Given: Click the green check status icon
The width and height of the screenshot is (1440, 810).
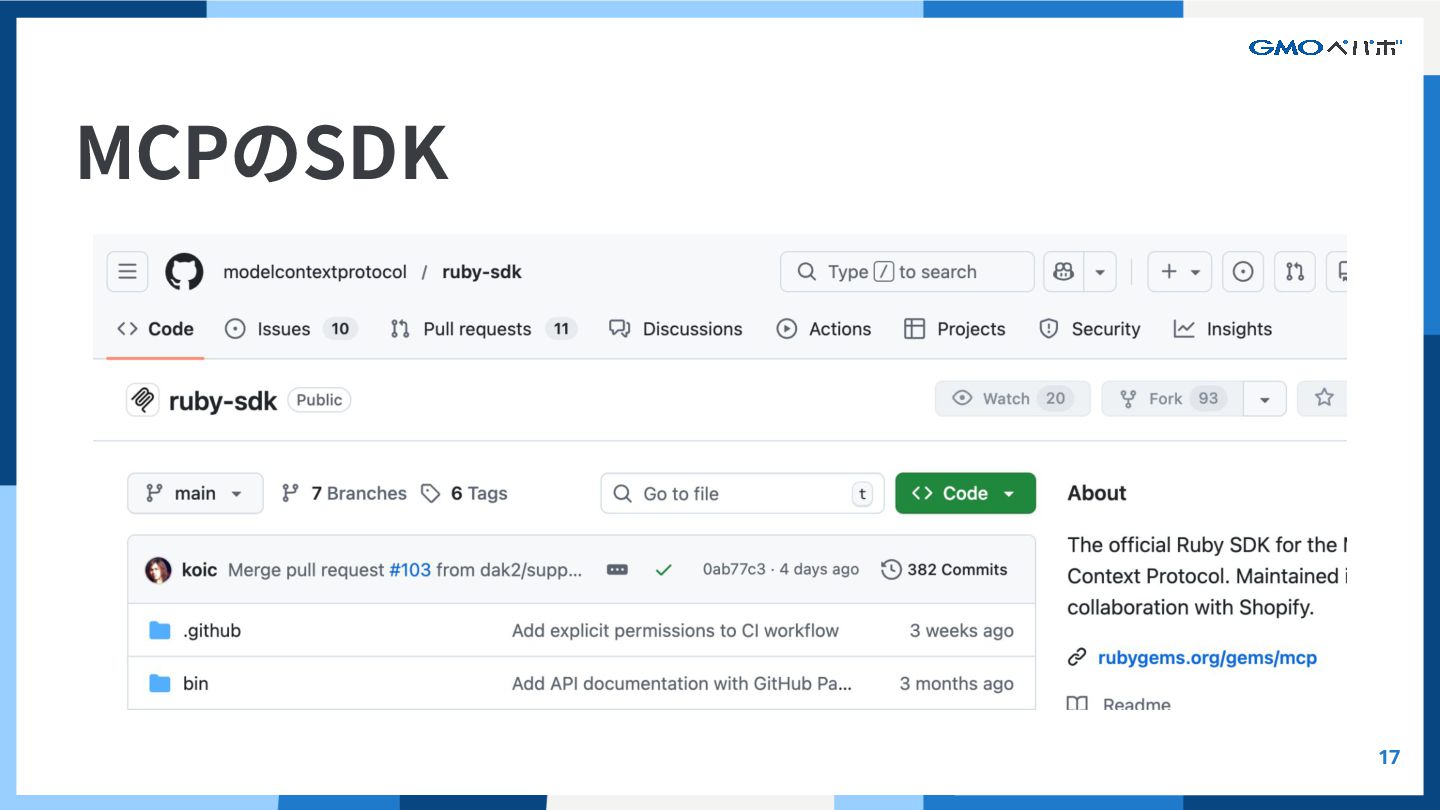Looking at the screenshot, I should click(x=663, y=570).
